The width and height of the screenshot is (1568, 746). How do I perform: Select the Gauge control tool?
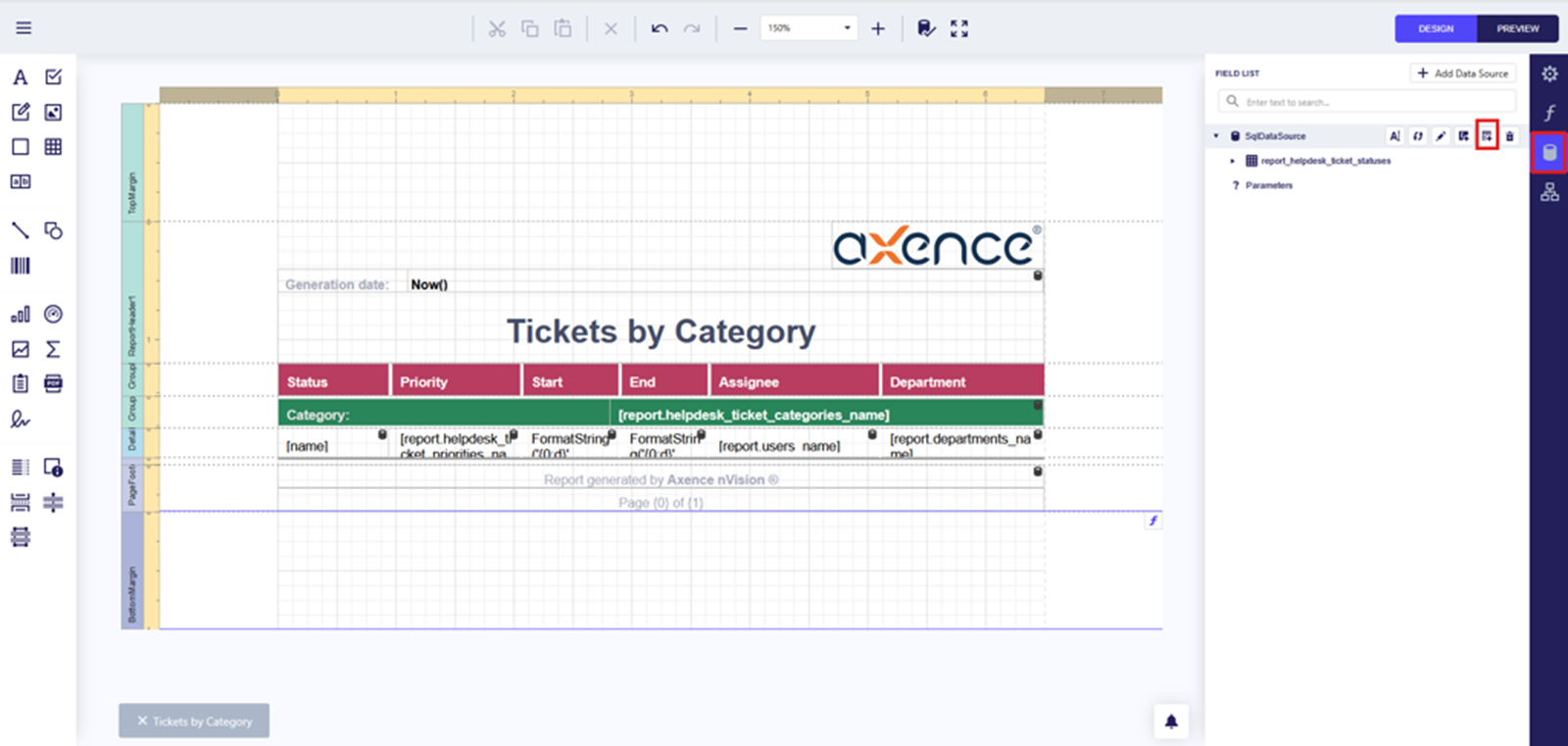coord(53,314)
